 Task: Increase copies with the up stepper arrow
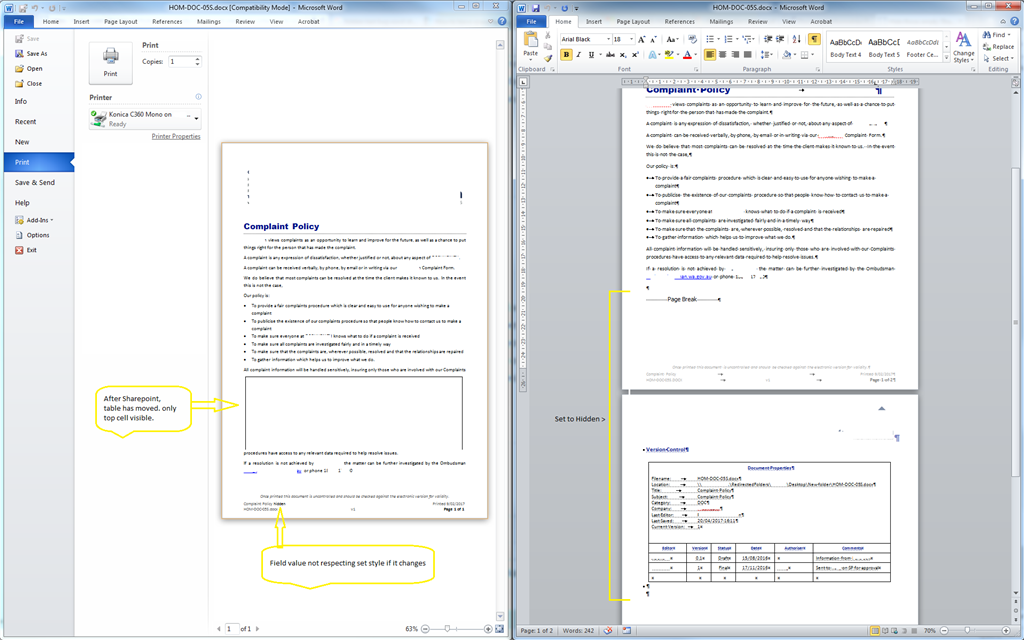[x=197, y=59]
